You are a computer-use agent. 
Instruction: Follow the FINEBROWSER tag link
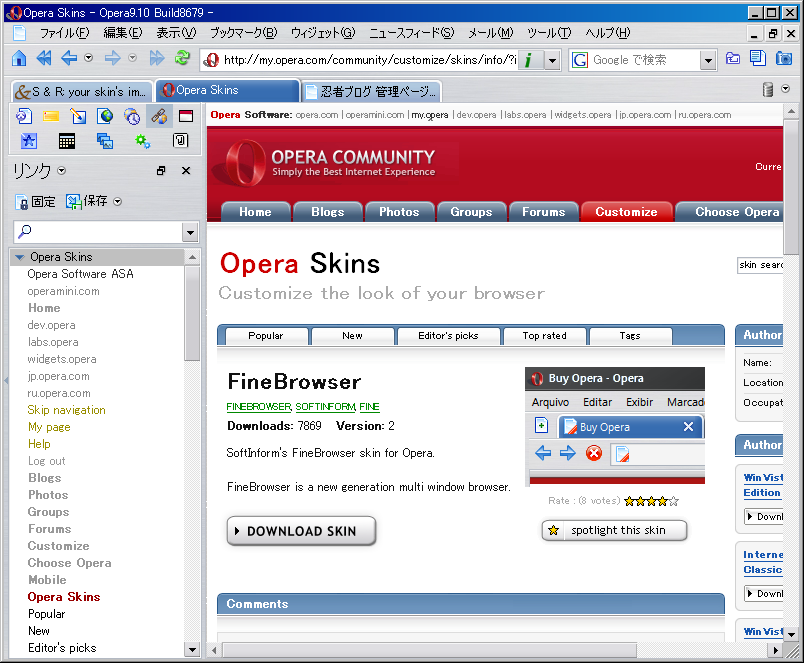coord(259,407)
